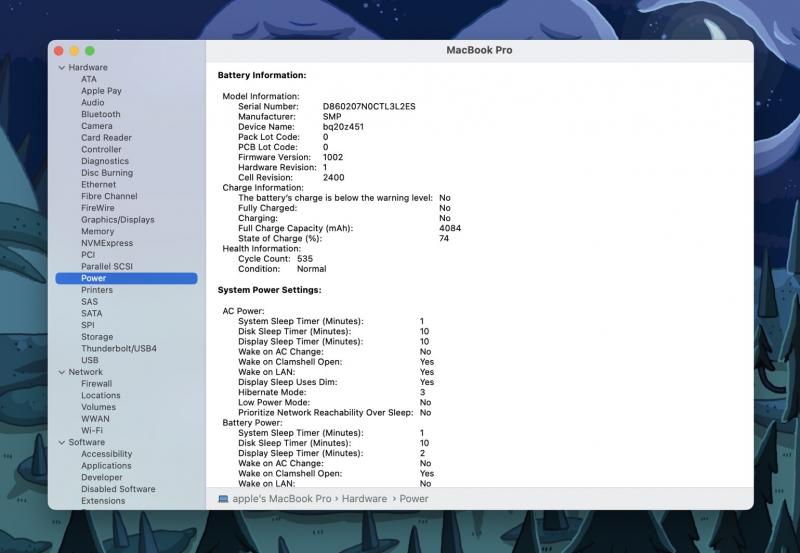
Task: Click Hardware in the bottom path bar
Action: tap(364, 499)
